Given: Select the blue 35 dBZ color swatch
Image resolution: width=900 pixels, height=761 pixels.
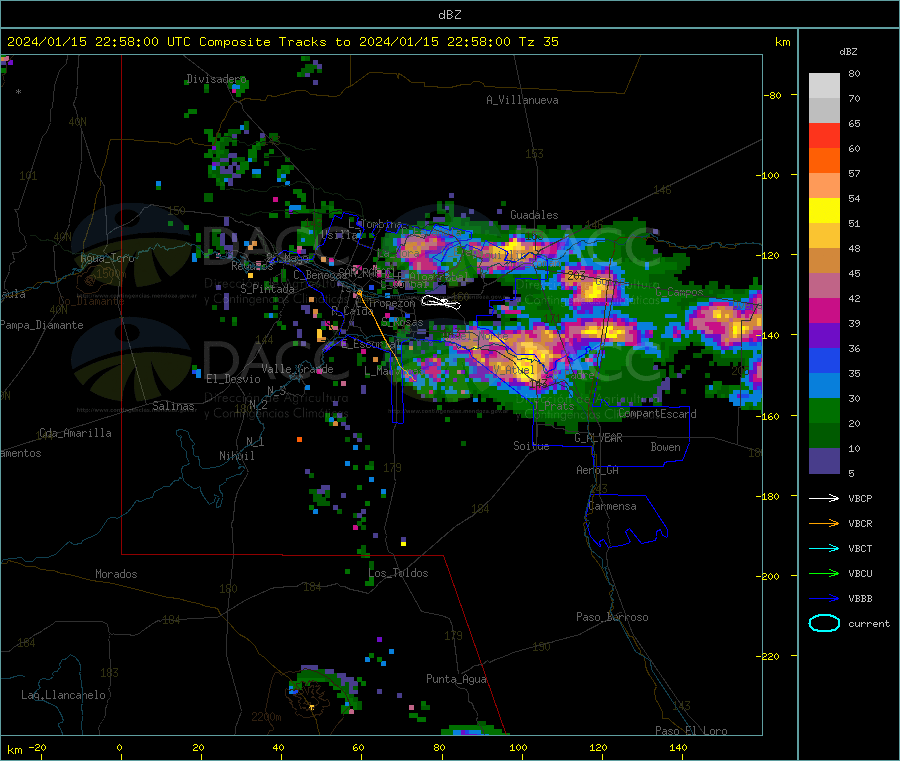Looking at the screenshot, I should tap(824, 360).
